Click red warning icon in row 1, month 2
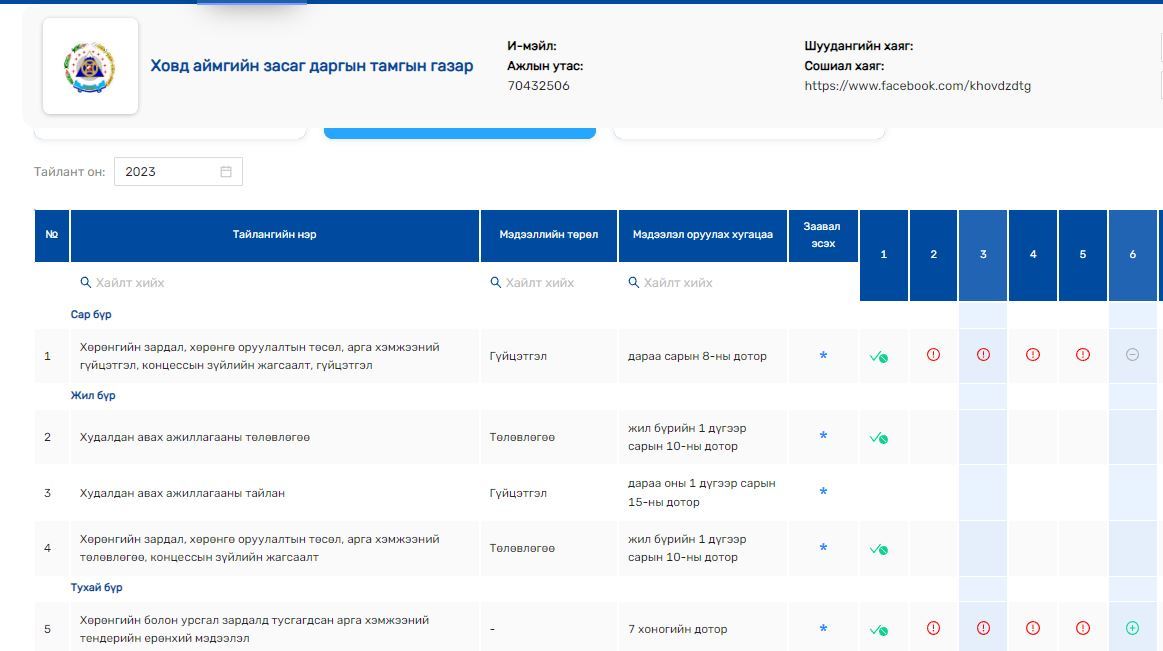The width and height of the screenshot is (1163, 651). point(933,355)
